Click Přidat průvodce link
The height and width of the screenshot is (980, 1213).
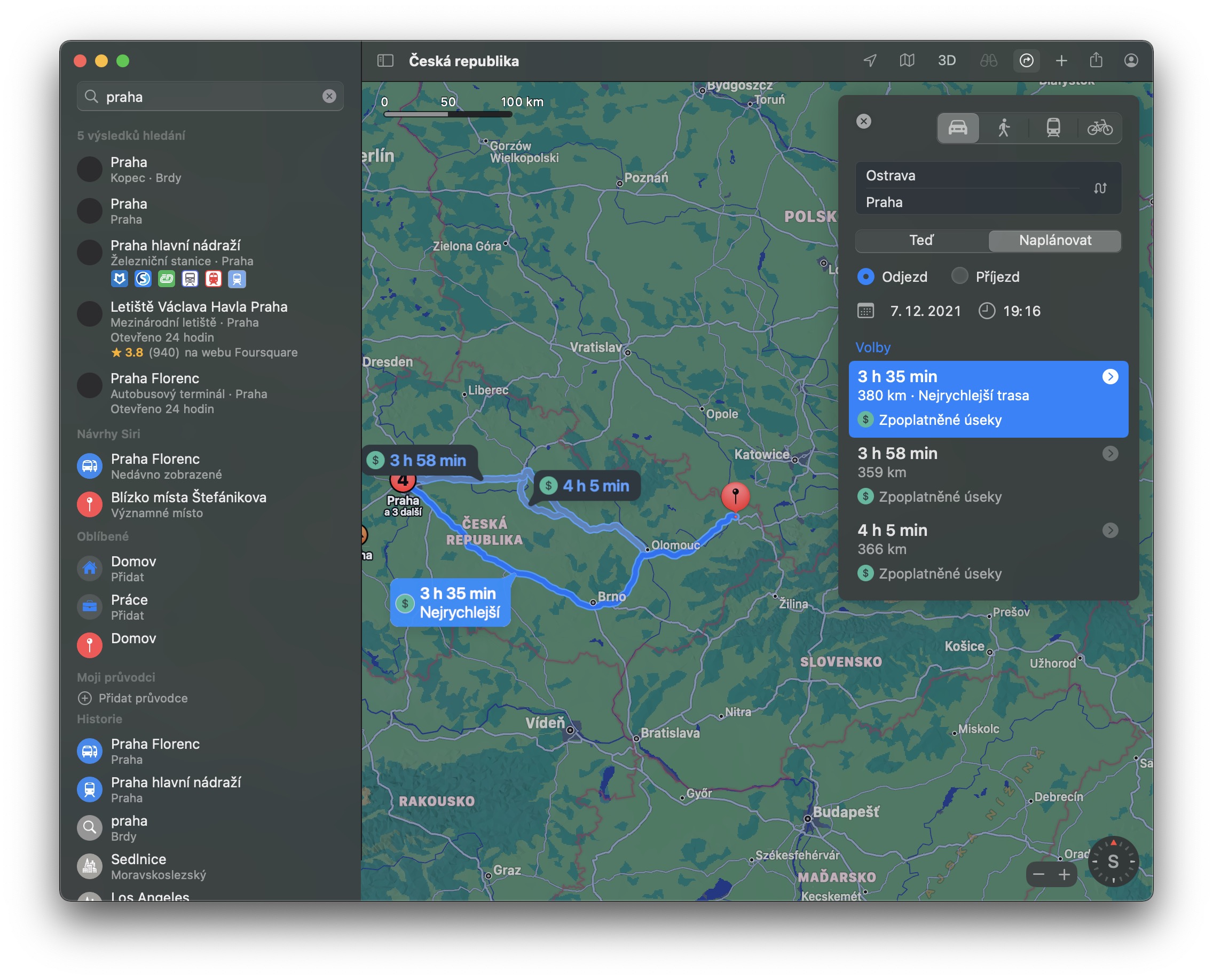pos(143,698)
